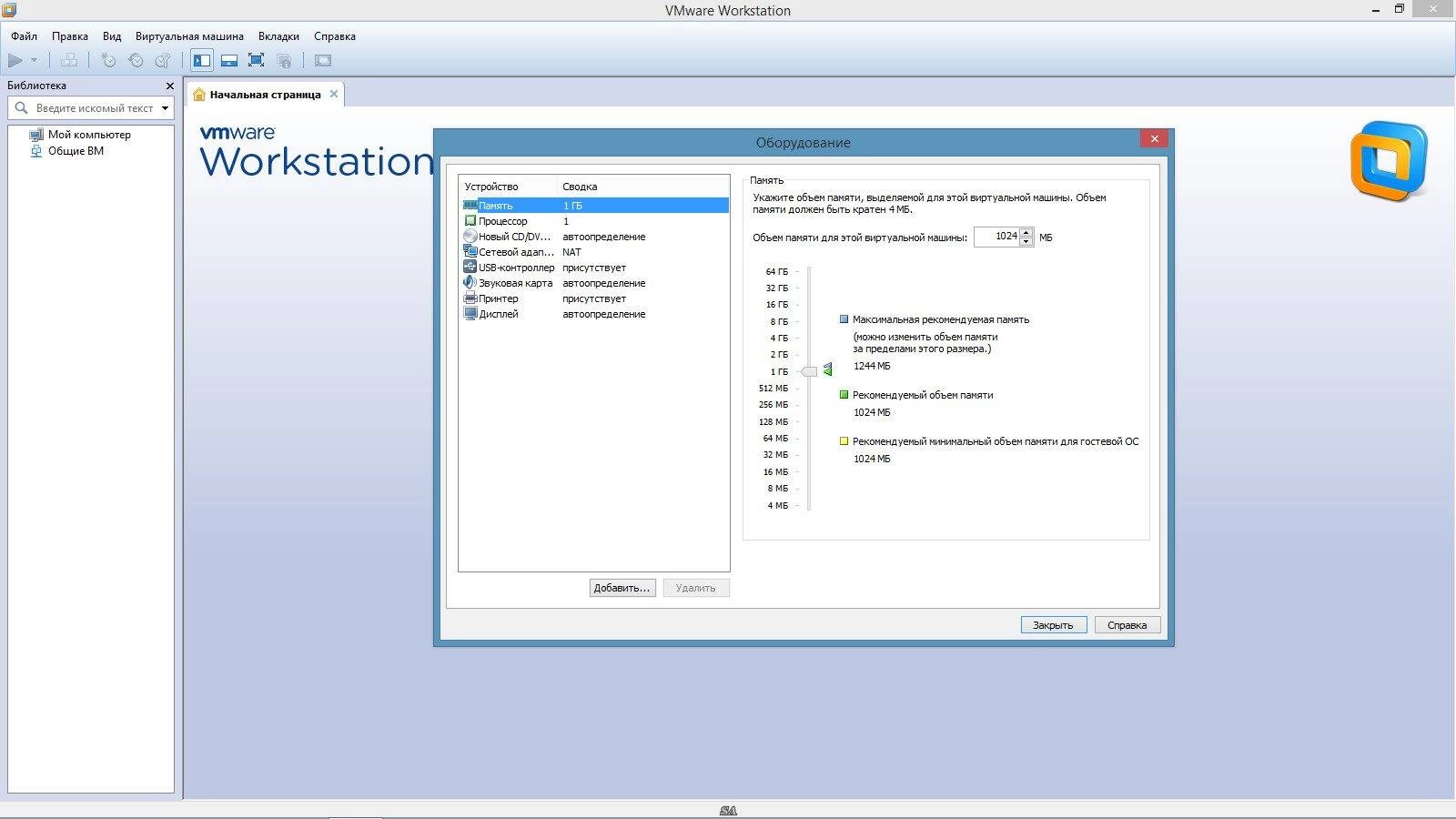The height and width of the screenshot is (819, 1456).
Task: Open the snapshot manager toolbar icon
Action: click(163, 61)
